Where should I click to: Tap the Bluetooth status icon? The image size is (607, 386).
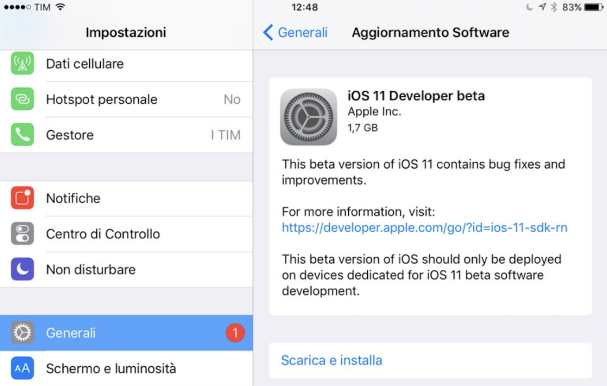554,7
